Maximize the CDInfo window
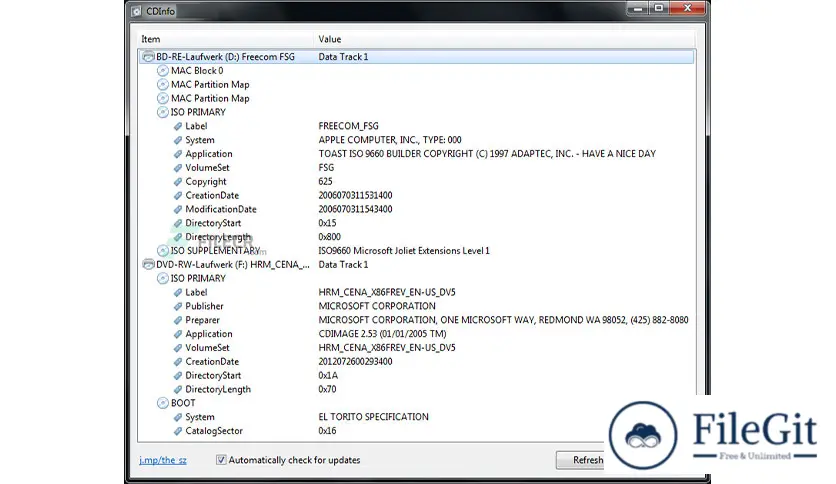 659,8
